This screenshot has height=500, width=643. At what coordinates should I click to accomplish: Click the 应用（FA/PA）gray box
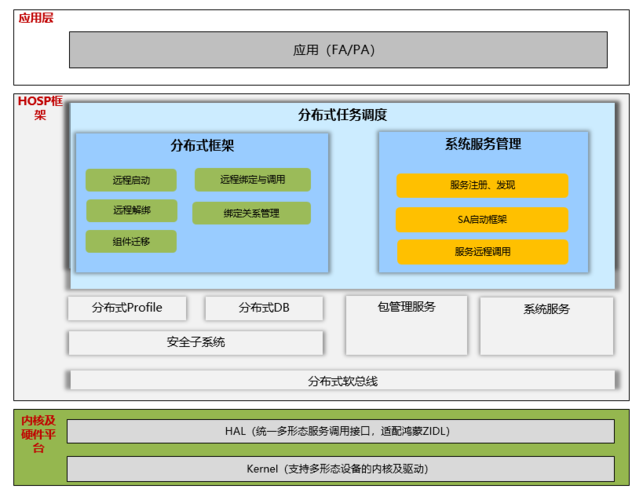point(338,50)
